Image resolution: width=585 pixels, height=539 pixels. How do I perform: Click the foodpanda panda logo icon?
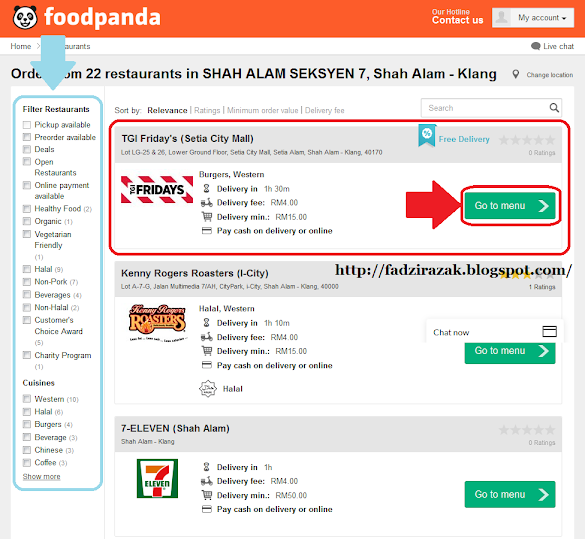(25, 18)
